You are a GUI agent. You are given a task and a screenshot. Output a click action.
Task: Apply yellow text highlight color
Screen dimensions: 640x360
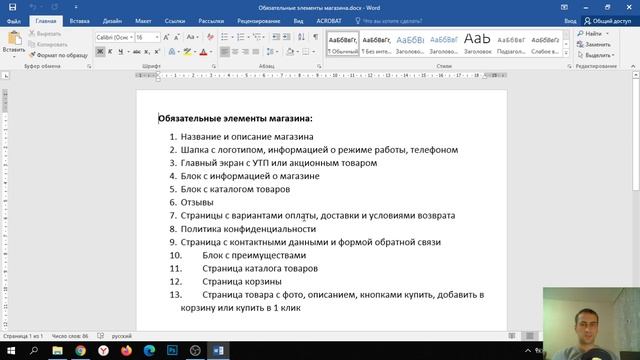pos(187,52)
